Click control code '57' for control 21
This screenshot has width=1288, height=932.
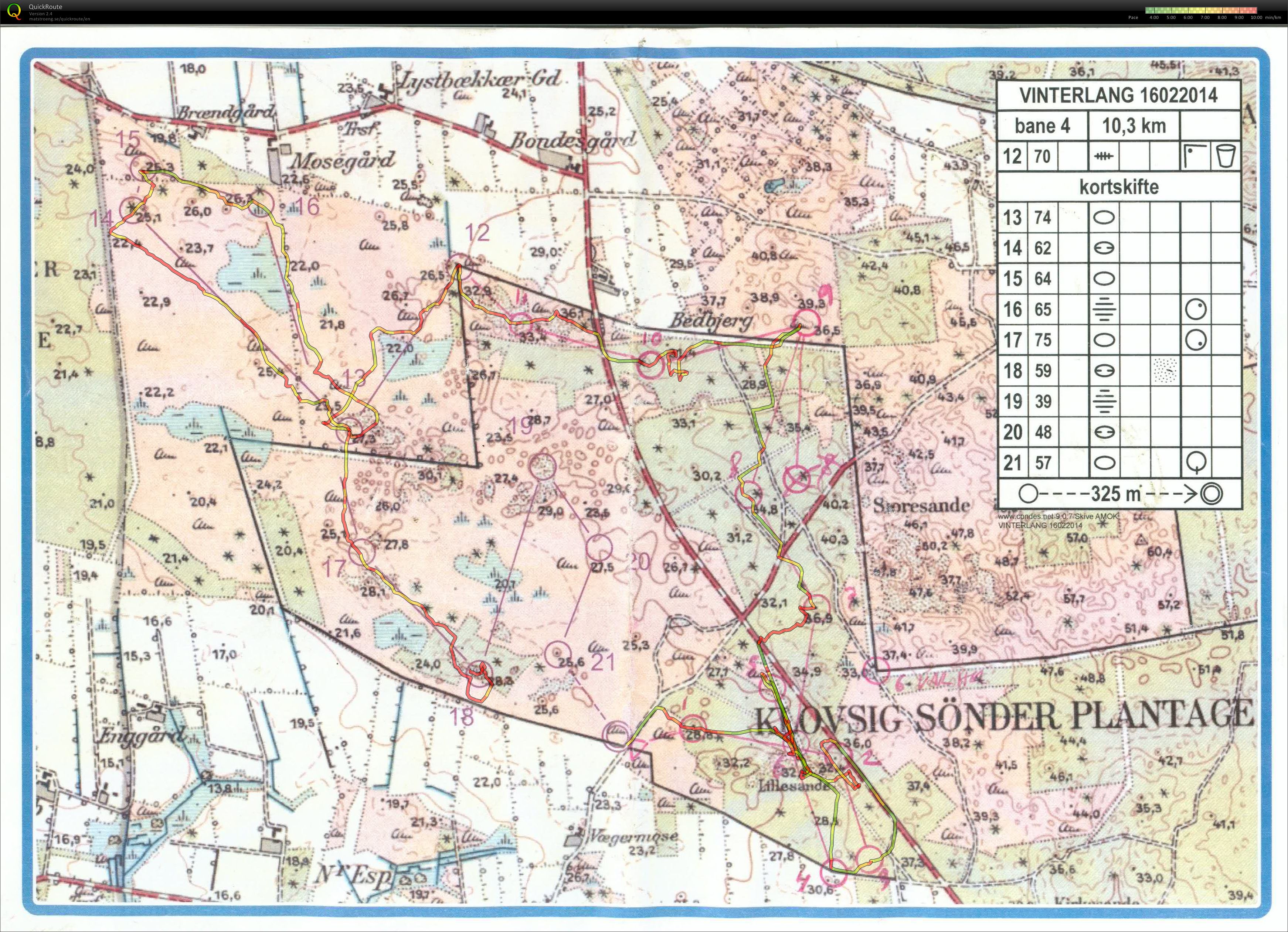click(1043, 462)
